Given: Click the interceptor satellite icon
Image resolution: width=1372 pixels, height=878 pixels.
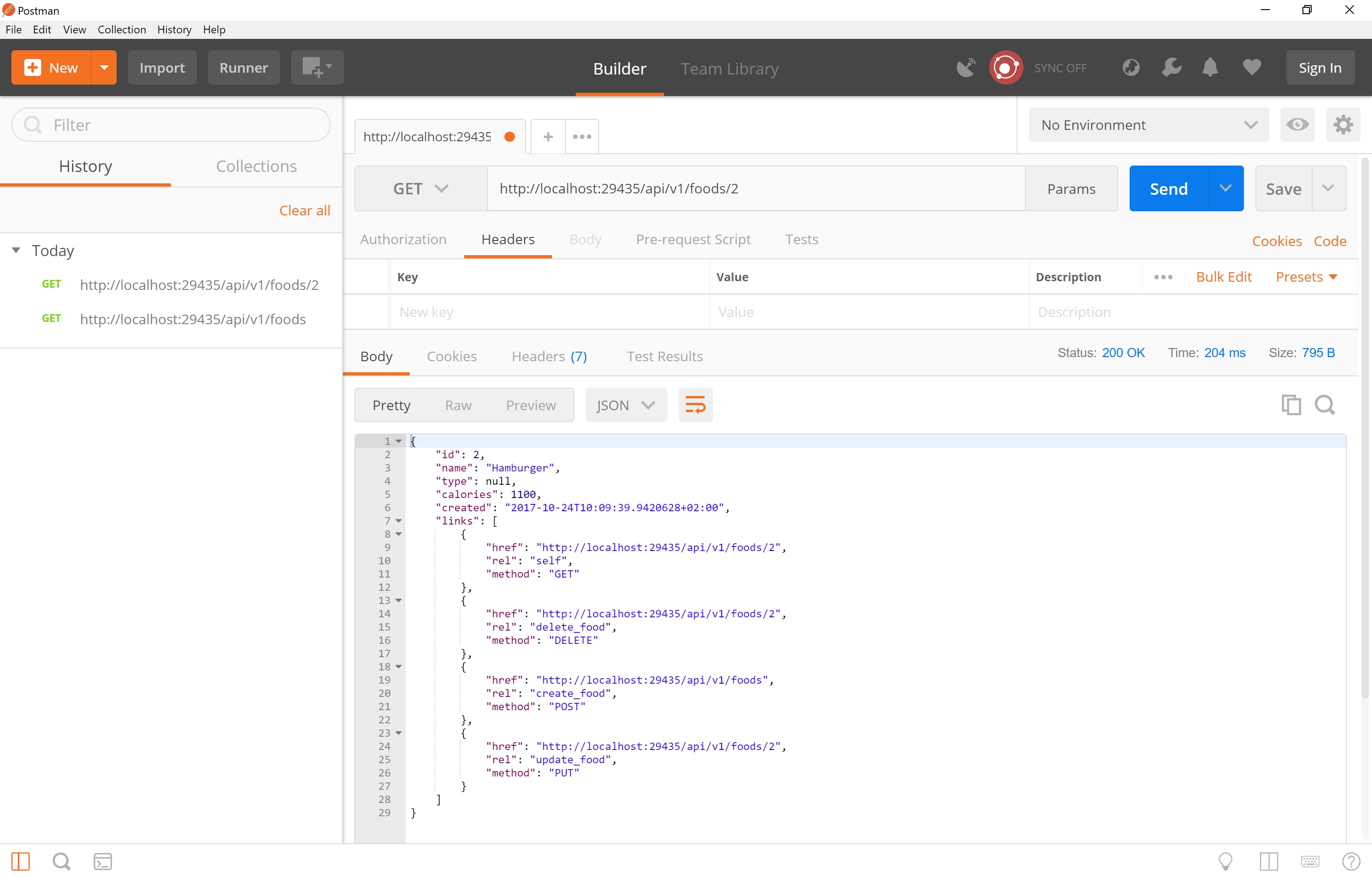Looking at the screenshot, I should (965, 68).
